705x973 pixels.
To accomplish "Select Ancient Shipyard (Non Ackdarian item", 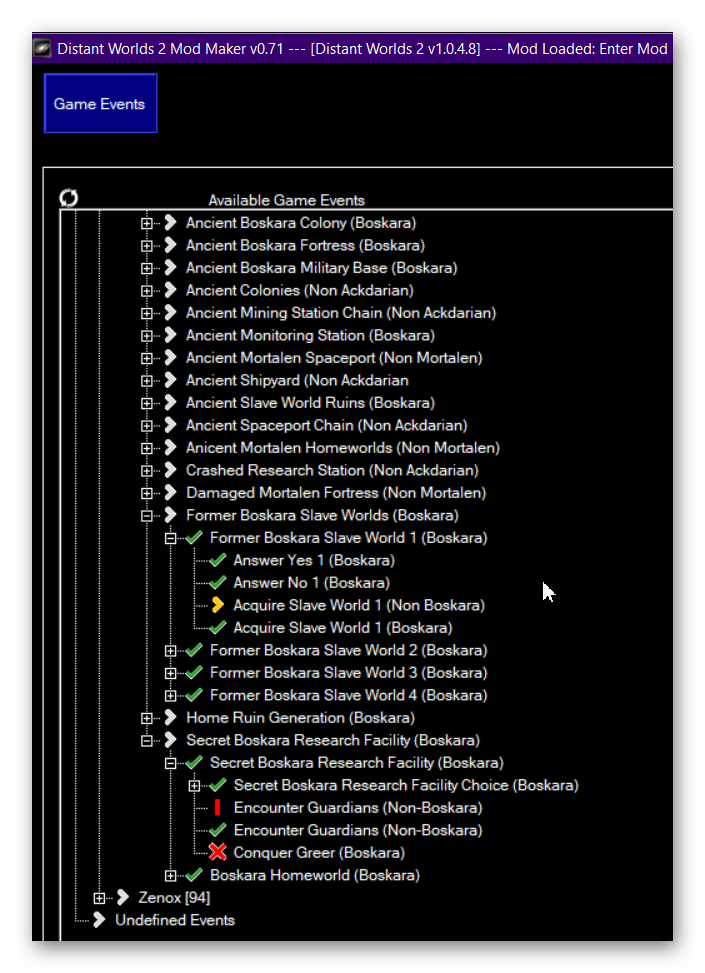I will click(x=297, y=380).
